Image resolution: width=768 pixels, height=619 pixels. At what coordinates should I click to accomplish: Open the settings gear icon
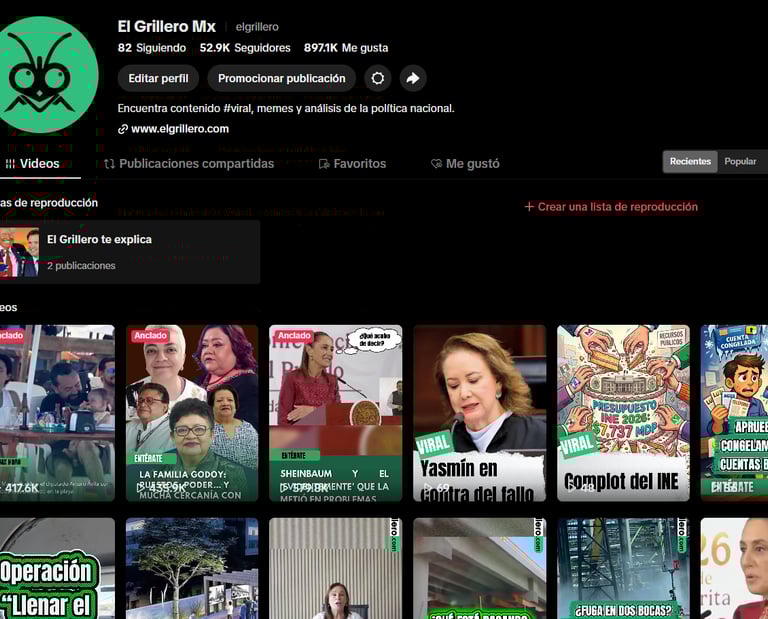click(x=378, y=78)
